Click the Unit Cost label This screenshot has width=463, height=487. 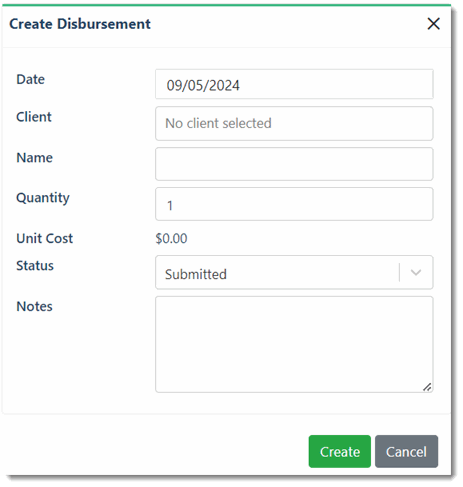(x=45, y=238)
